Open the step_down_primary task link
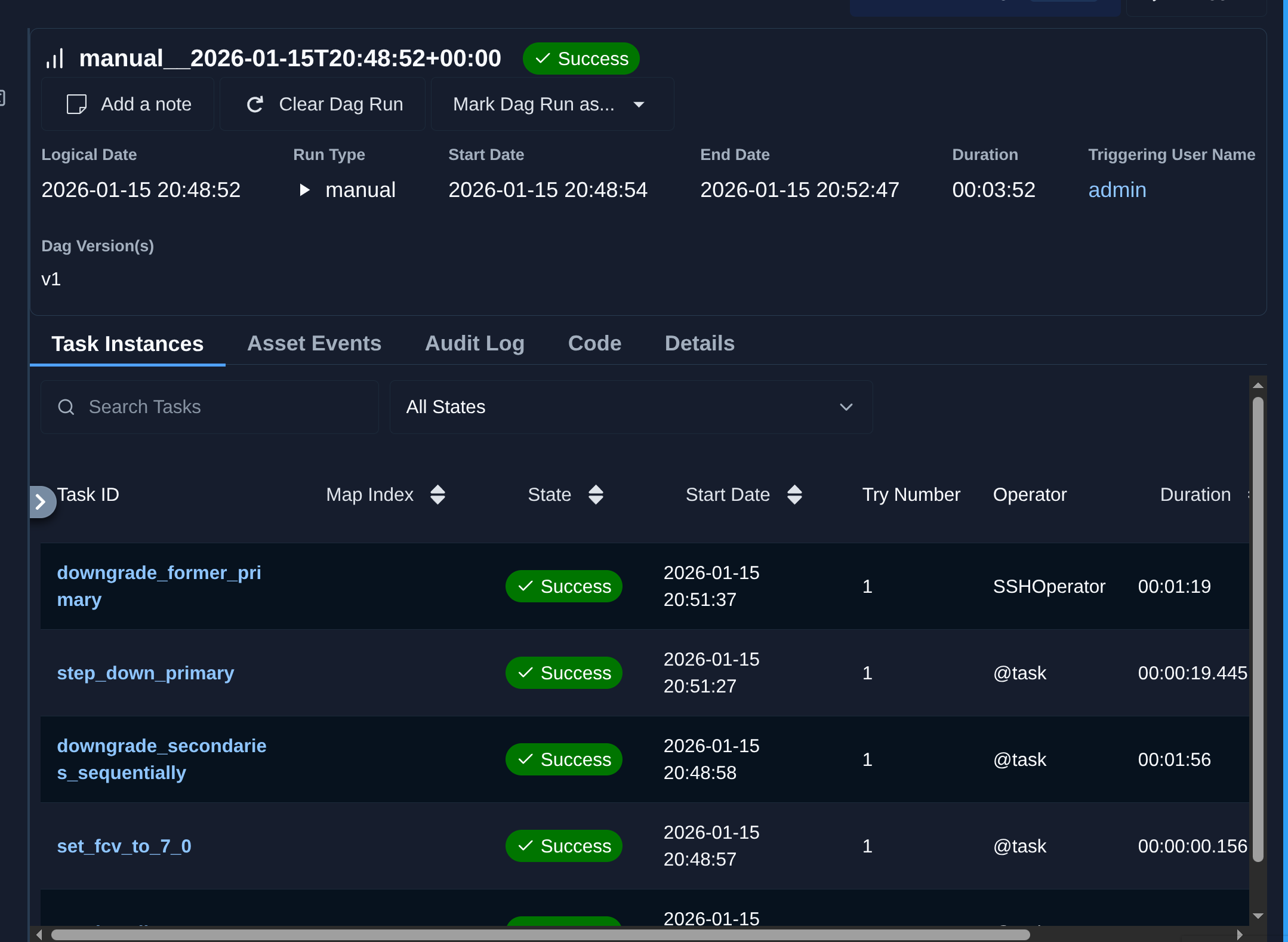This screenshot has width=1288, height=942. coord(146,673)
